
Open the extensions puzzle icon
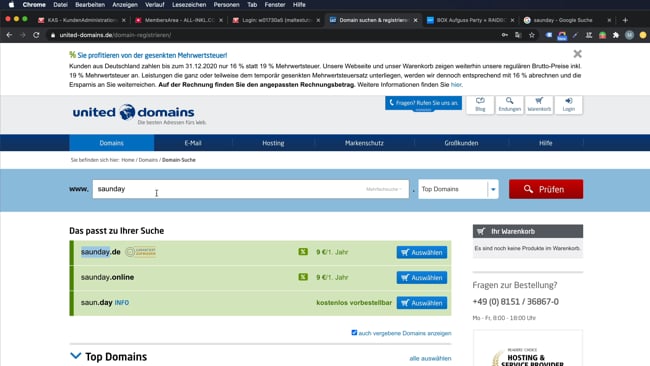[616, 35]
